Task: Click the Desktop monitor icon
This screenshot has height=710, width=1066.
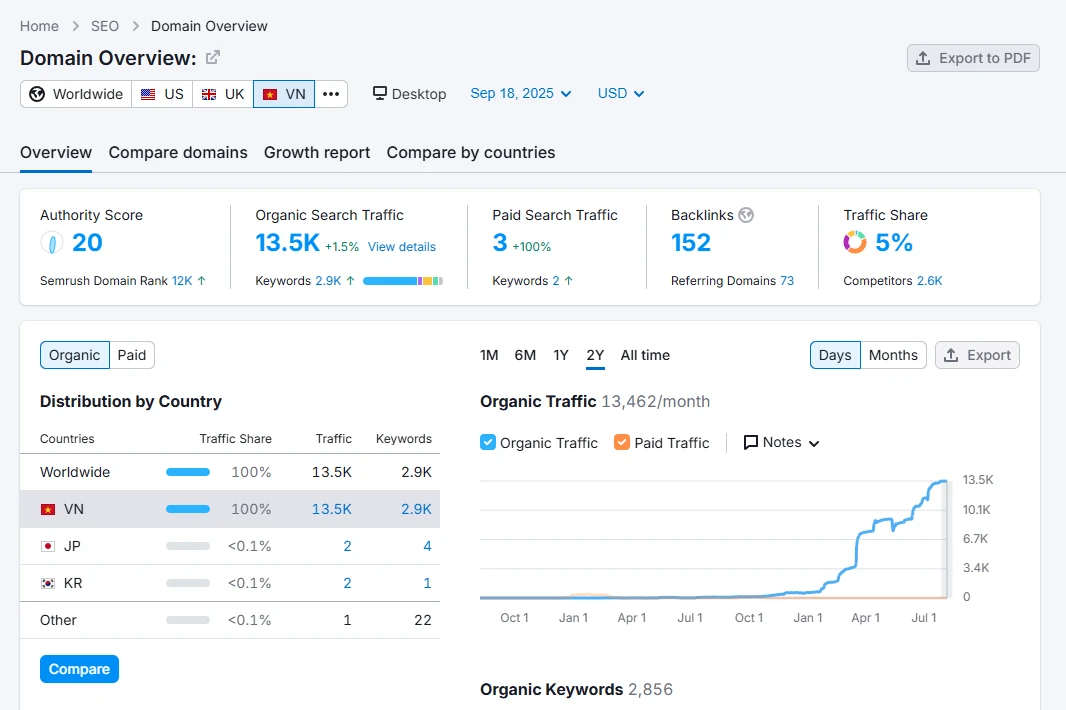Action: pyautogui.click(x=380, y=93)
